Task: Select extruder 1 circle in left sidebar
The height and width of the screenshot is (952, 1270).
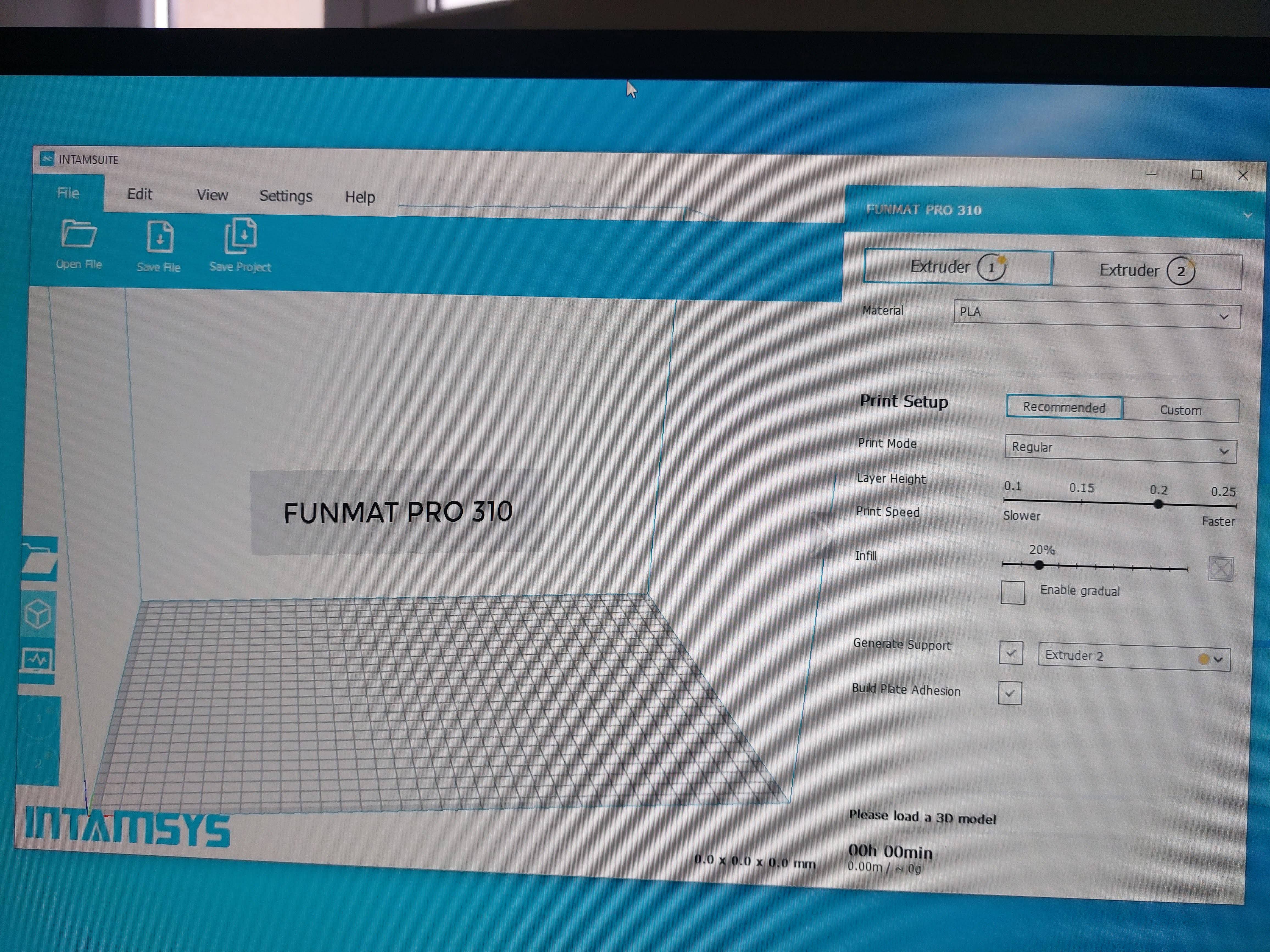Action: pos(39,718)
